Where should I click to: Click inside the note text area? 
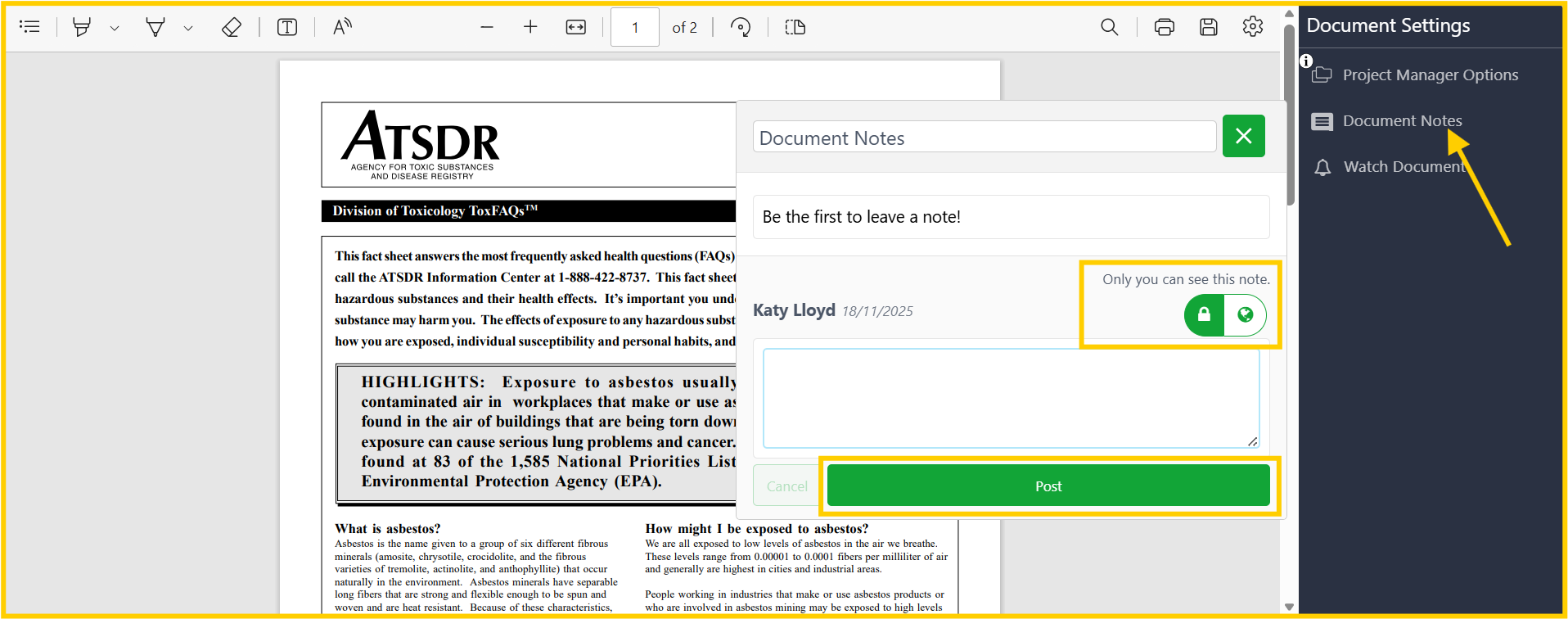(x=1011, y=398)
